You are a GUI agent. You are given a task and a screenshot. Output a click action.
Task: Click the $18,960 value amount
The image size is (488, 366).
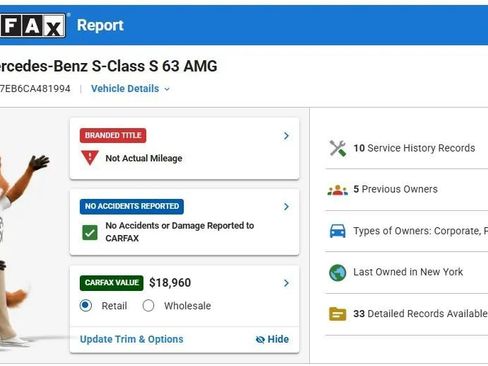click(x=170, y=283)
